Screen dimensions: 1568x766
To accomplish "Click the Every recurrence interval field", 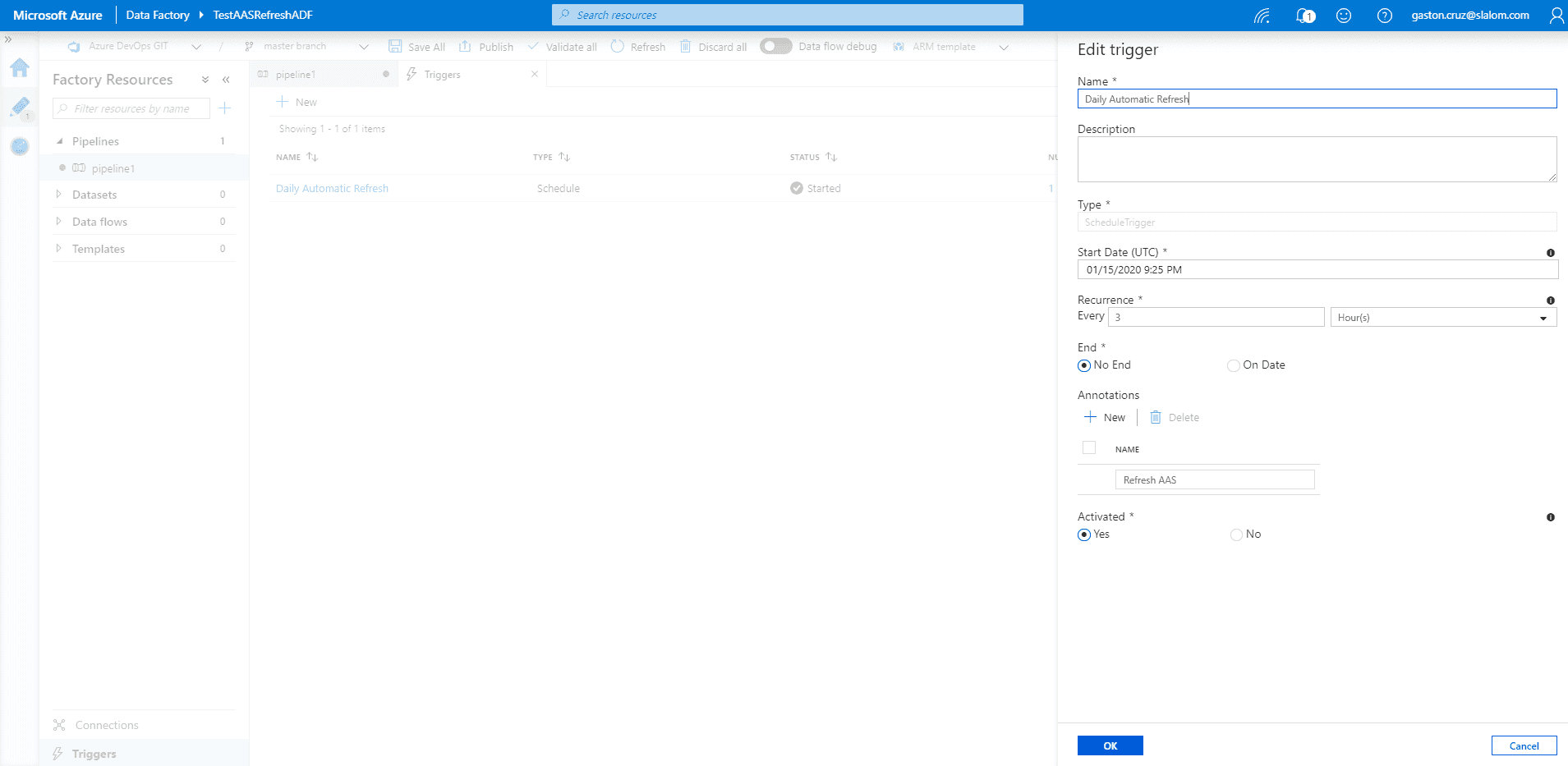I will tap(1216, 317).
